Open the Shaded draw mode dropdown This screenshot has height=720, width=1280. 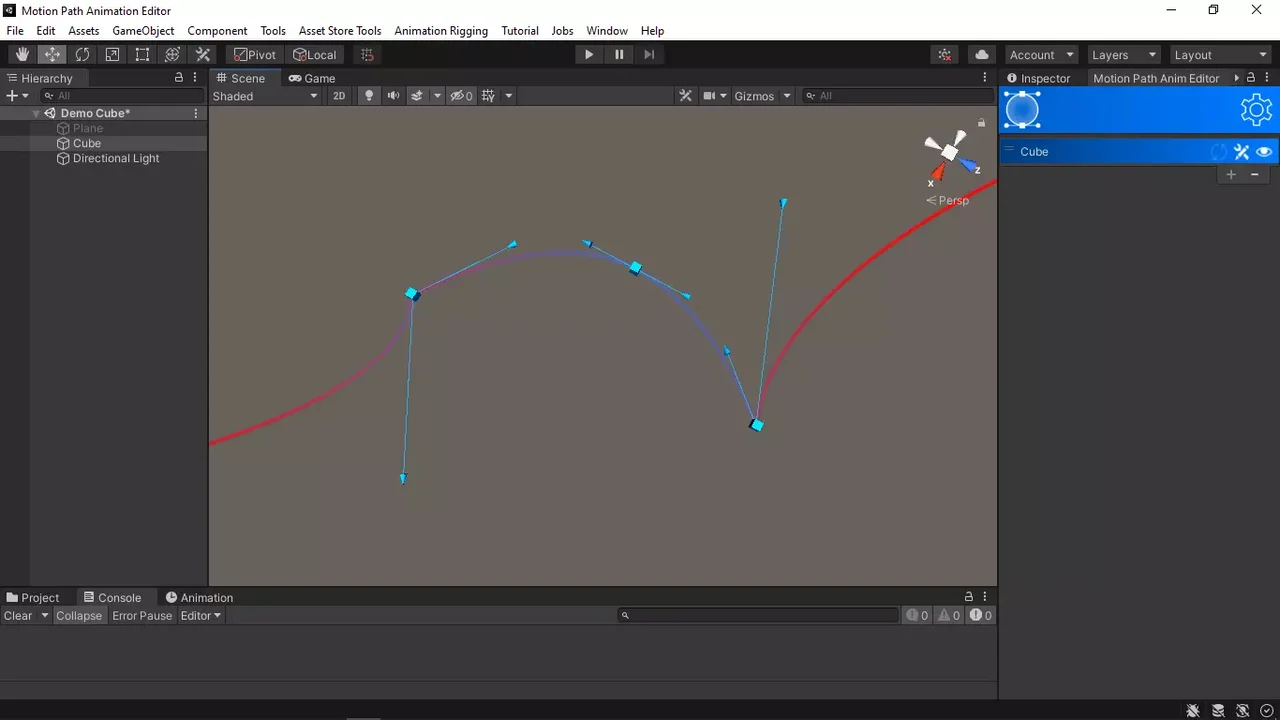pos(265,96)
